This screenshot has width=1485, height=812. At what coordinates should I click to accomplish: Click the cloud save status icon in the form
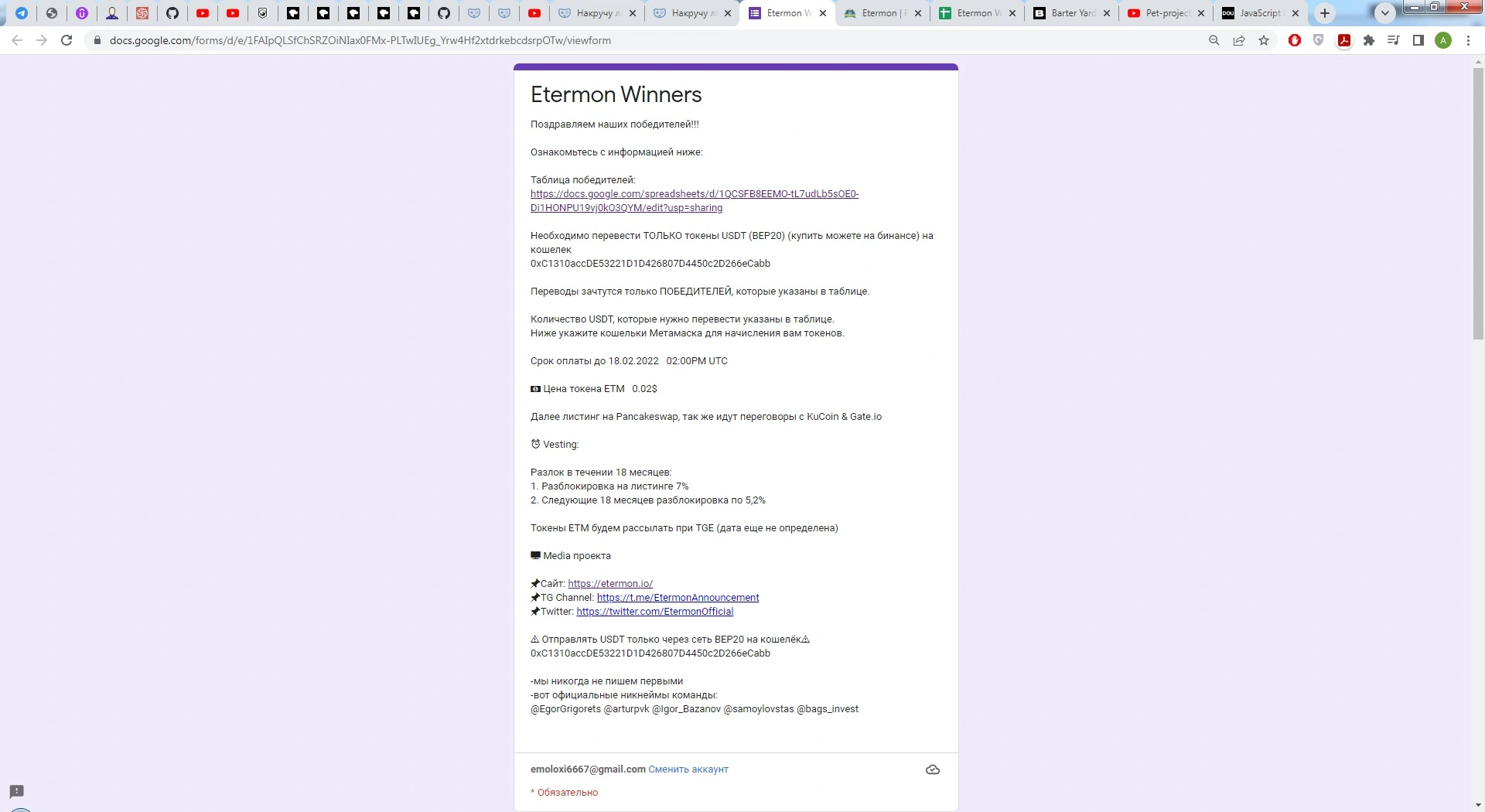point(933,769)
